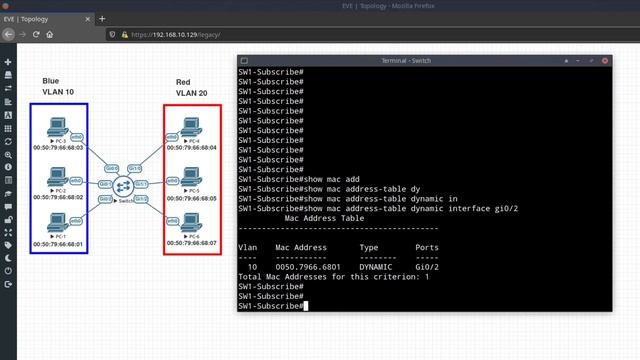Click the terminal cursor at last prompt
This screenshot has width=640, height=360.
[x=306, y=306]
